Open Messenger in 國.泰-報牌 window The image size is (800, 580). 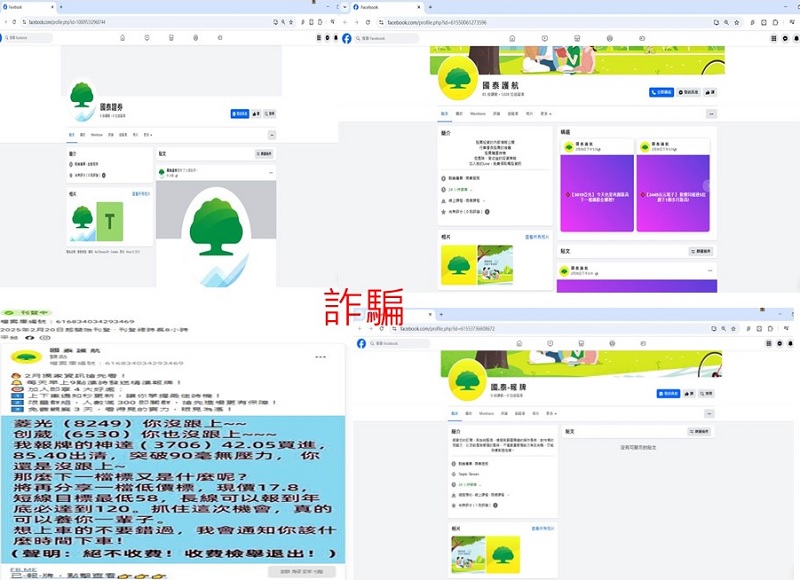tap(780, 344)
